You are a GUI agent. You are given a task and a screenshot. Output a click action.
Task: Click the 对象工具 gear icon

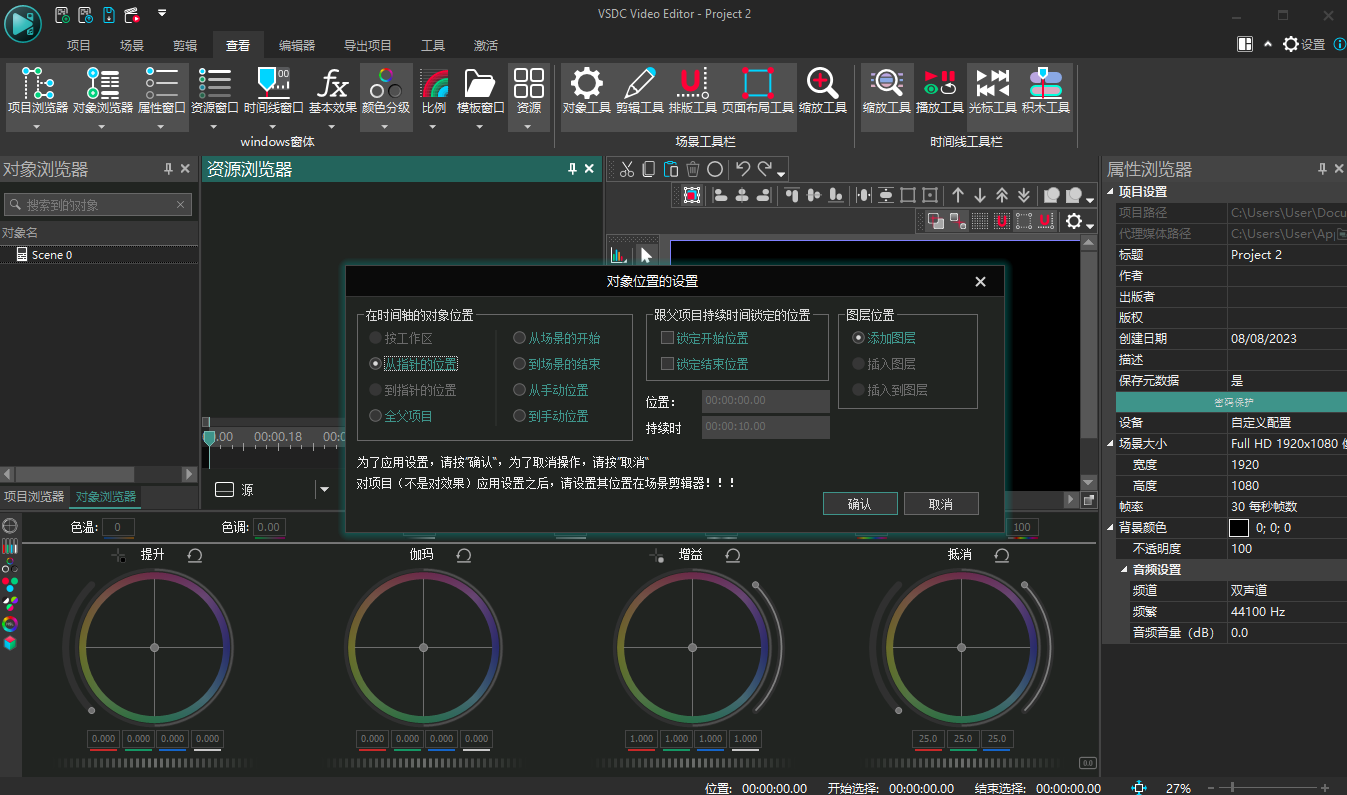(586, 91)
